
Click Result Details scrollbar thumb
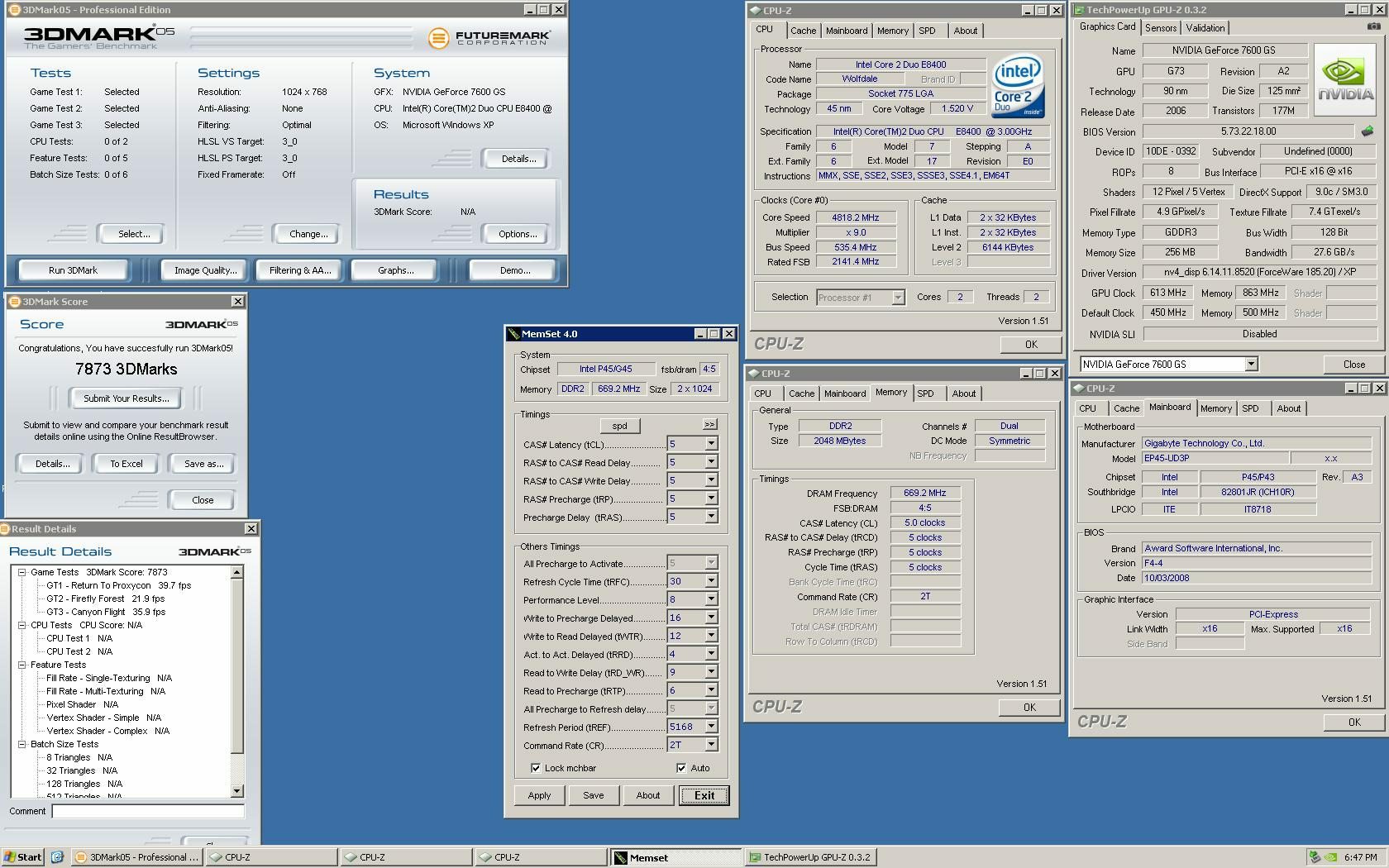[x=237, y=666]
